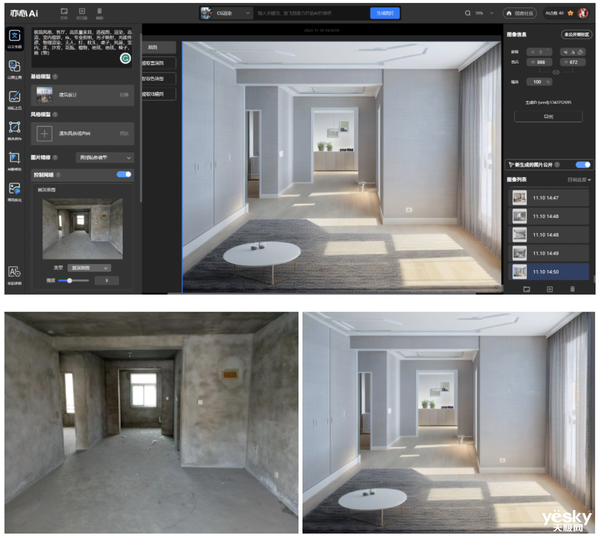The image size is (600, 539).
Task: Toggle the width-height link icon
Action: click(x=556, y=72)
